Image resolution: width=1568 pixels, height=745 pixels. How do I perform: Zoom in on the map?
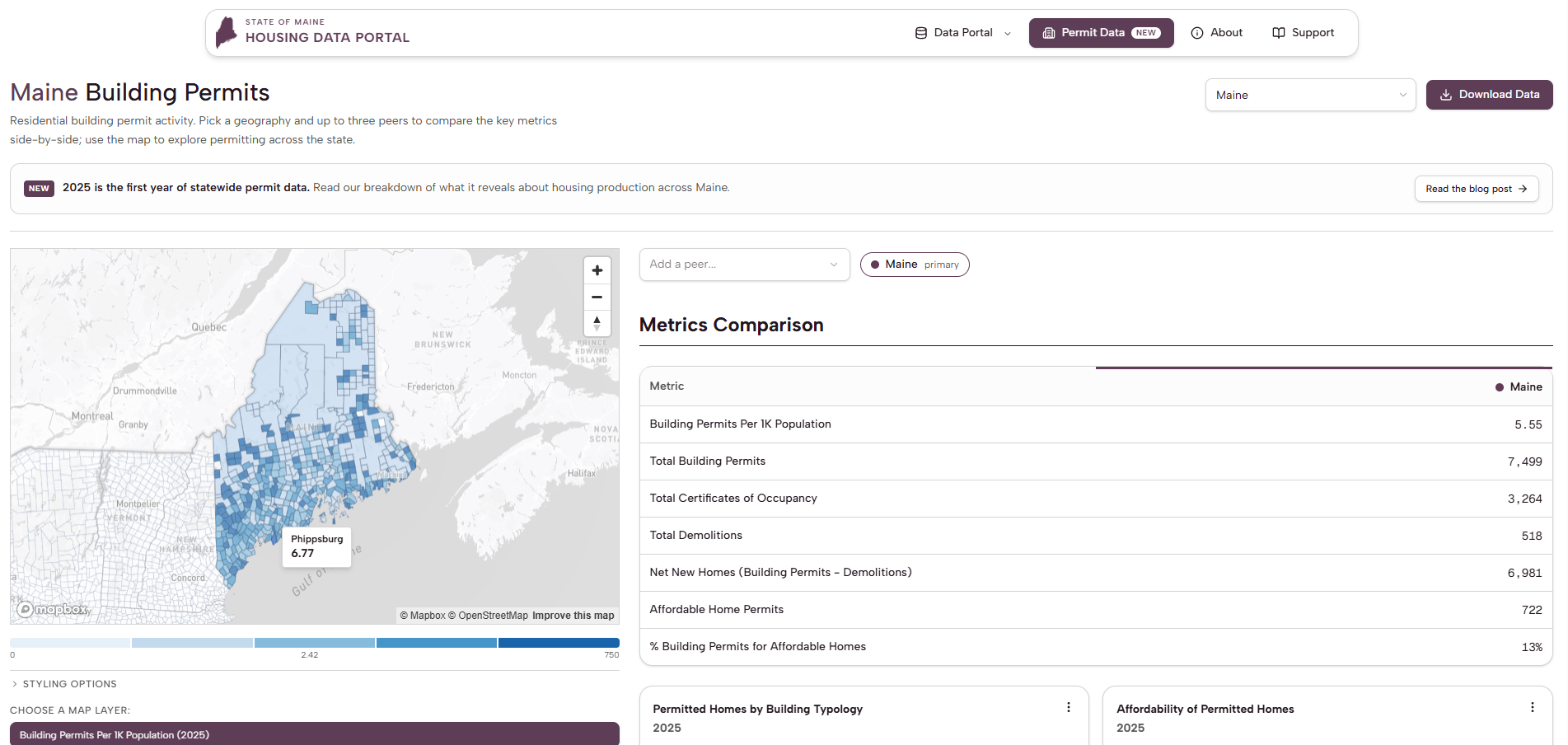click(597, 270)
